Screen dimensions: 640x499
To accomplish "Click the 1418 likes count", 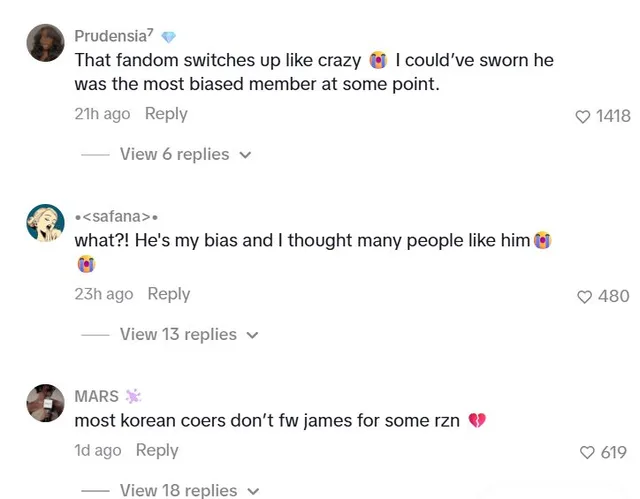I will [613, 116].
